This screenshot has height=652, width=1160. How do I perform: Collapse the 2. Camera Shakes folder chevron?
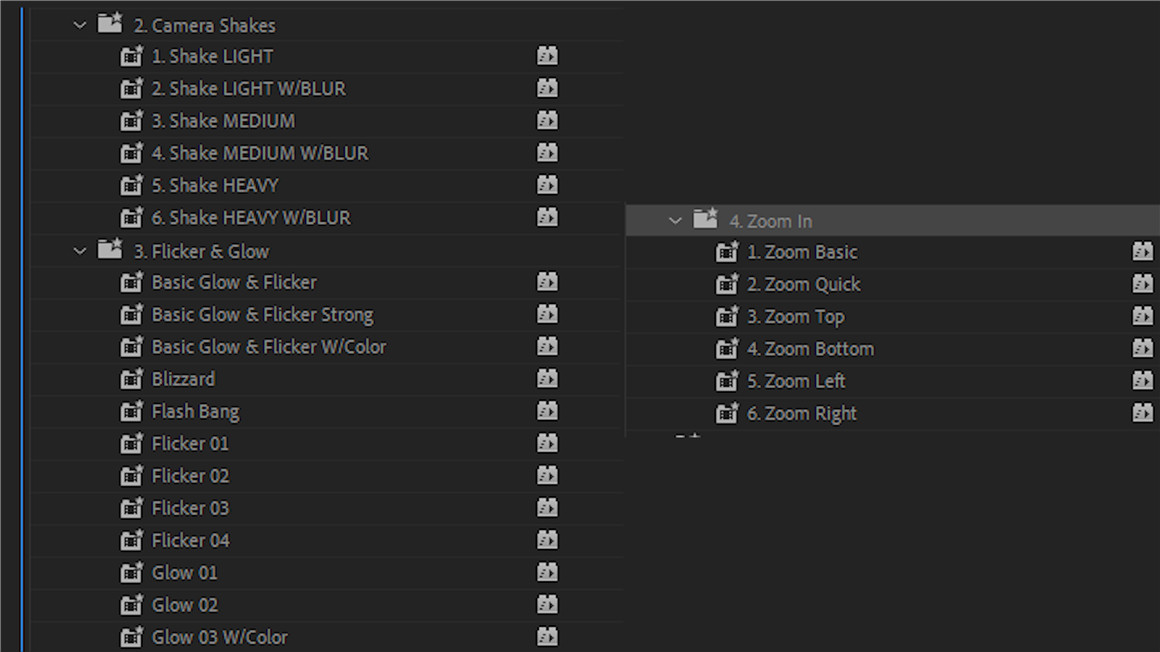coord(80,25)
